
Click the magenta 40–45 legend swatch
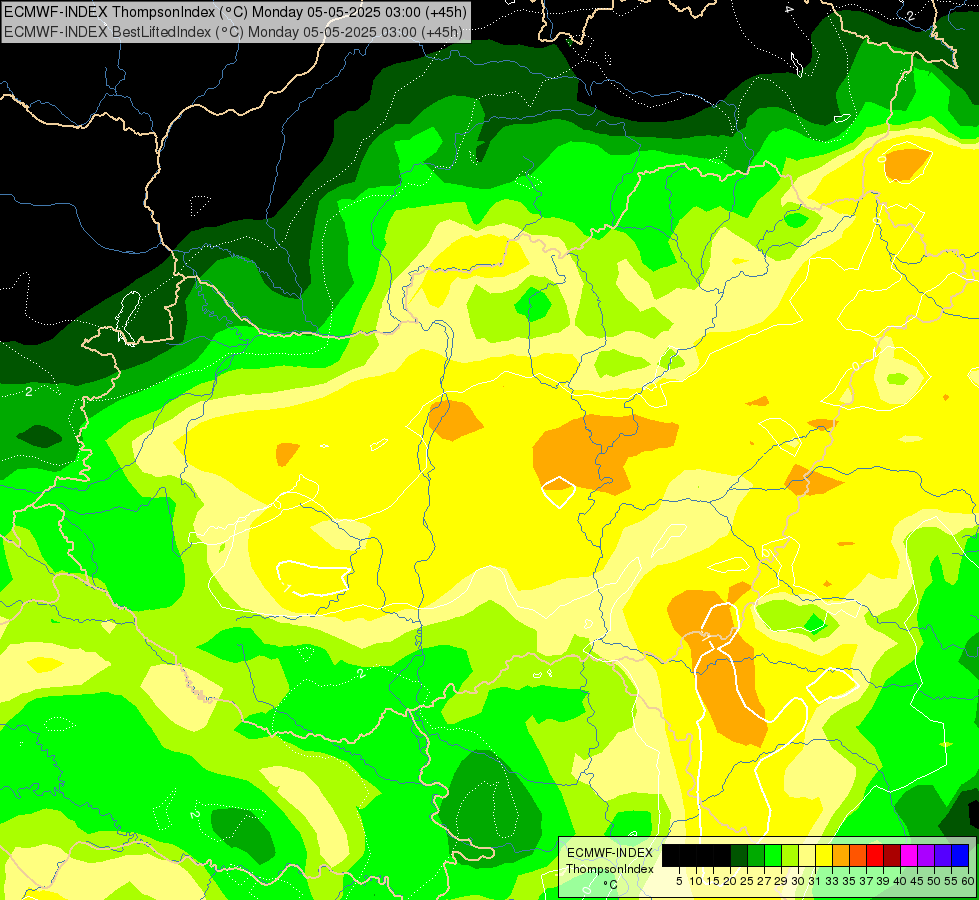909,855
